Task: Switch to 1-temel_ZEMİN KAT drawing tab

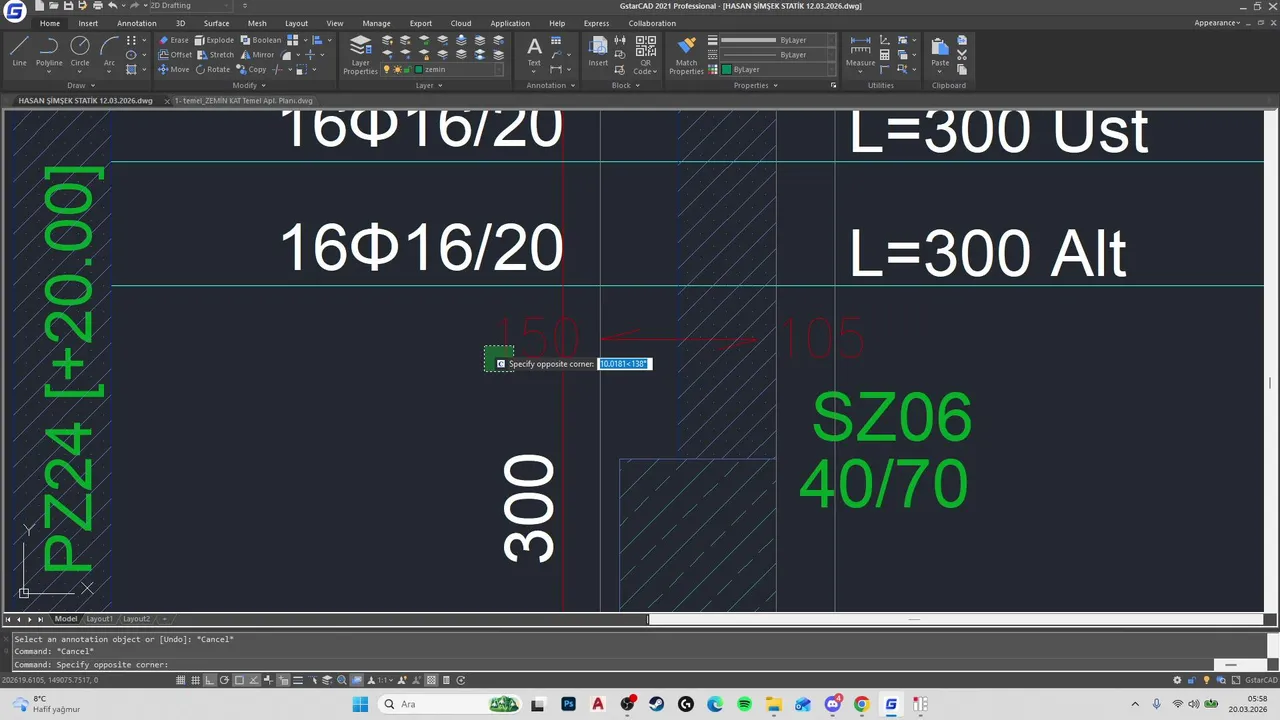Action: 244,101
